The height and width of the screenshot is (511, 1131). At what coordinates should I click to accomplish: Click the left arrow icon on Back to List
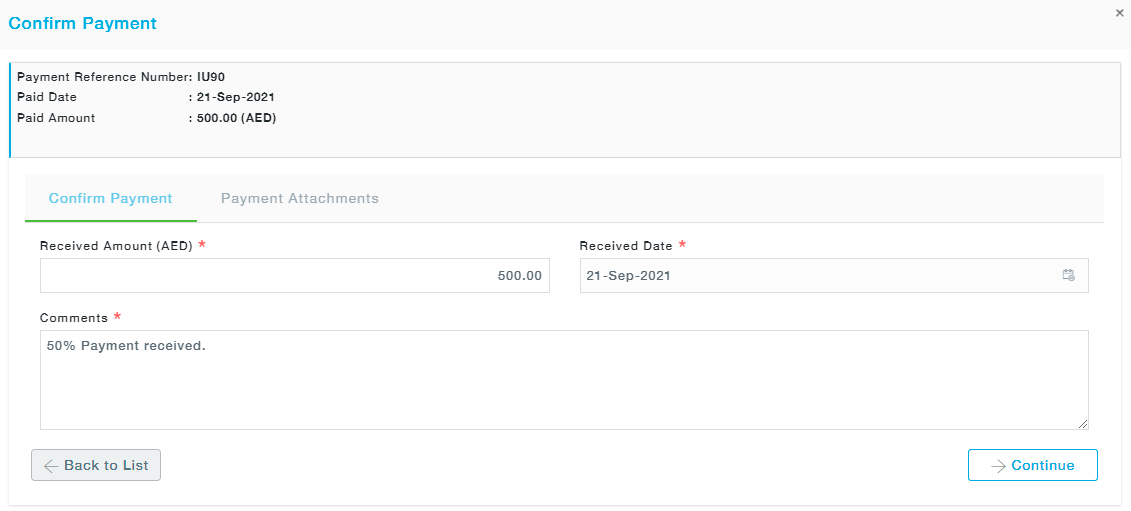coord(51,466)
